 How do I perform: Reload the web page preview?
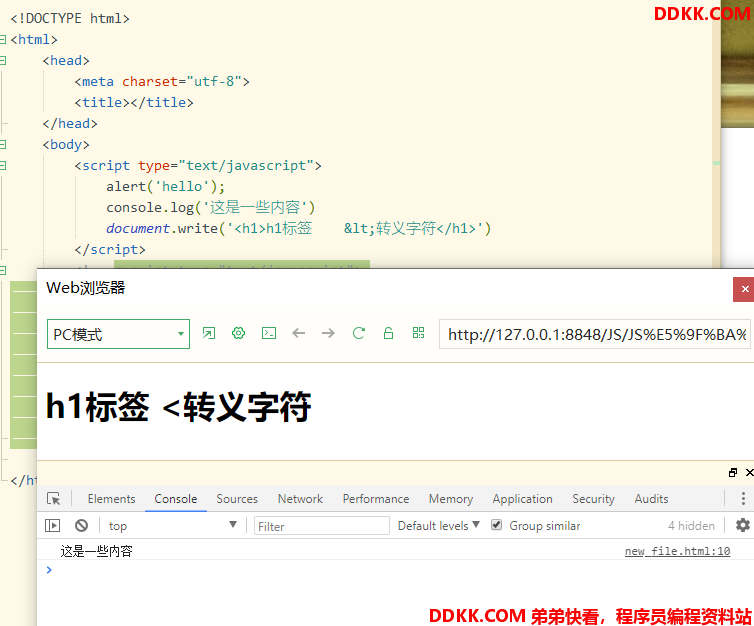point(359,333)
